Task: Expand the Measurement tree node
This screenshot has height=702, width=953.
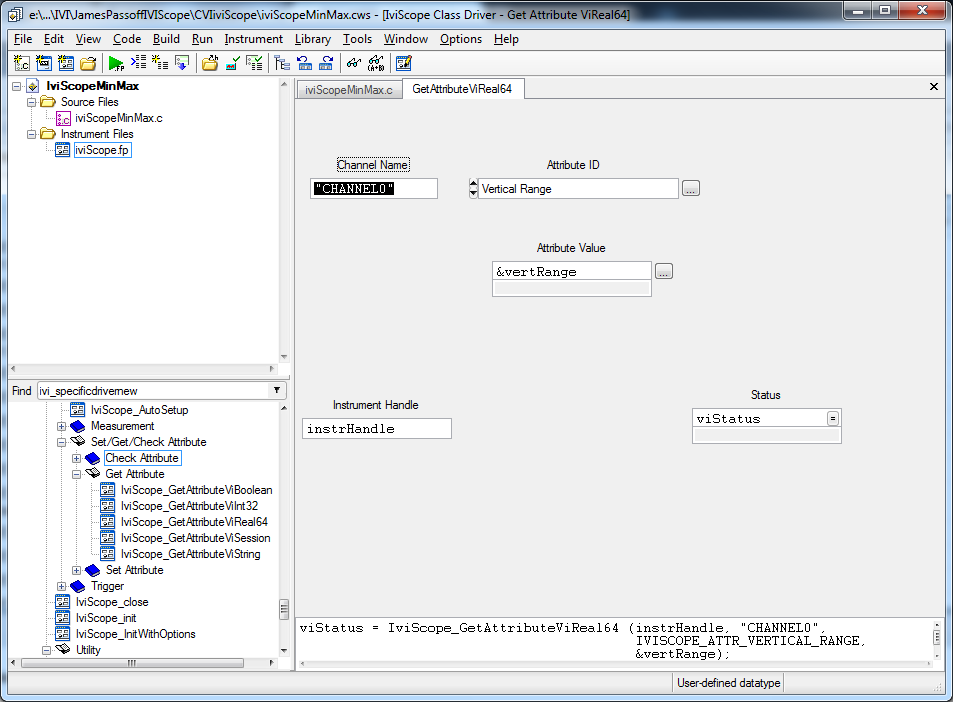Action: click(x=62, y=426)
